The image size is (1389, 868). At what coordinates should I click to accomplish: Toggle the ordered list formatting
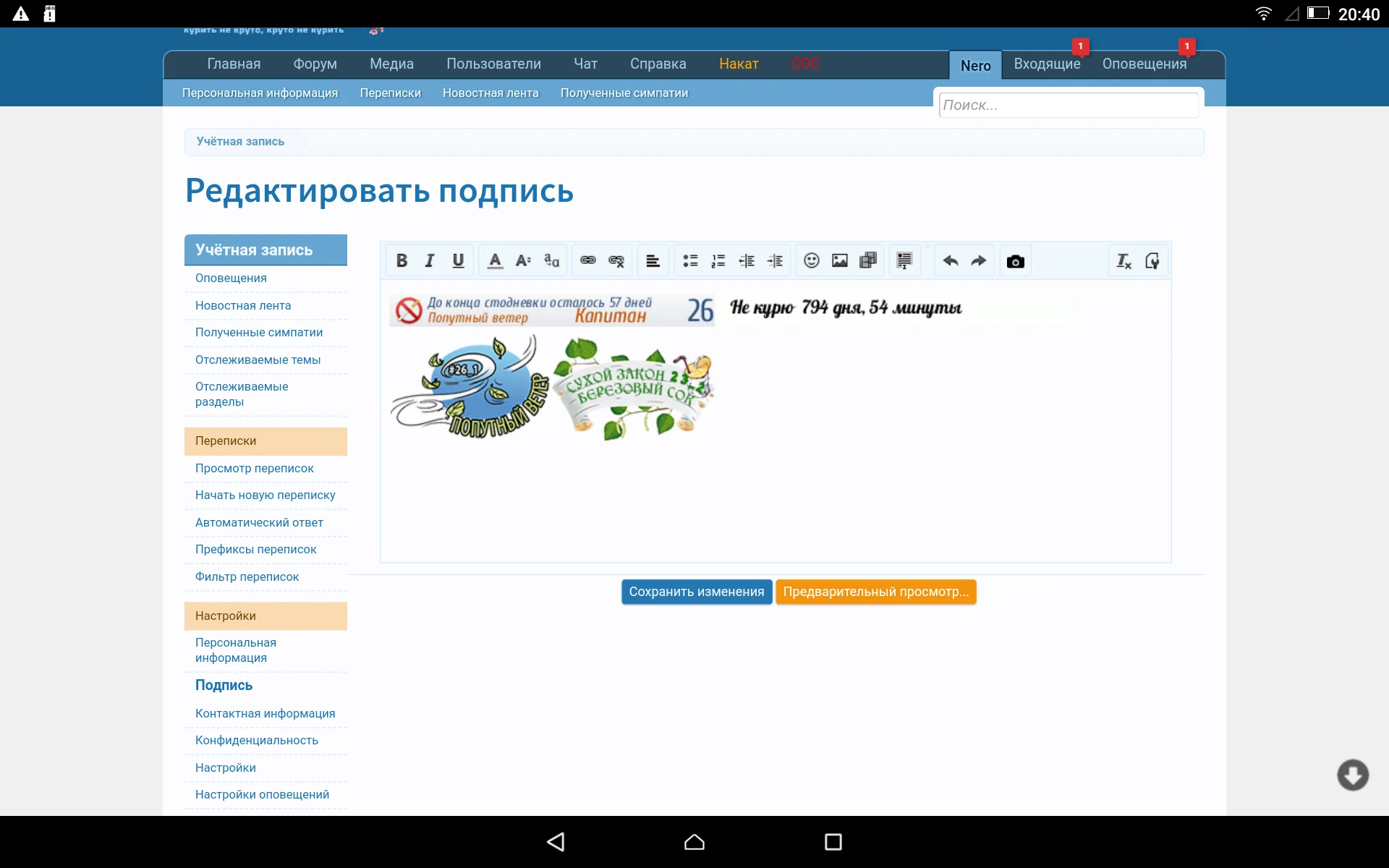[x=718, y=260]
